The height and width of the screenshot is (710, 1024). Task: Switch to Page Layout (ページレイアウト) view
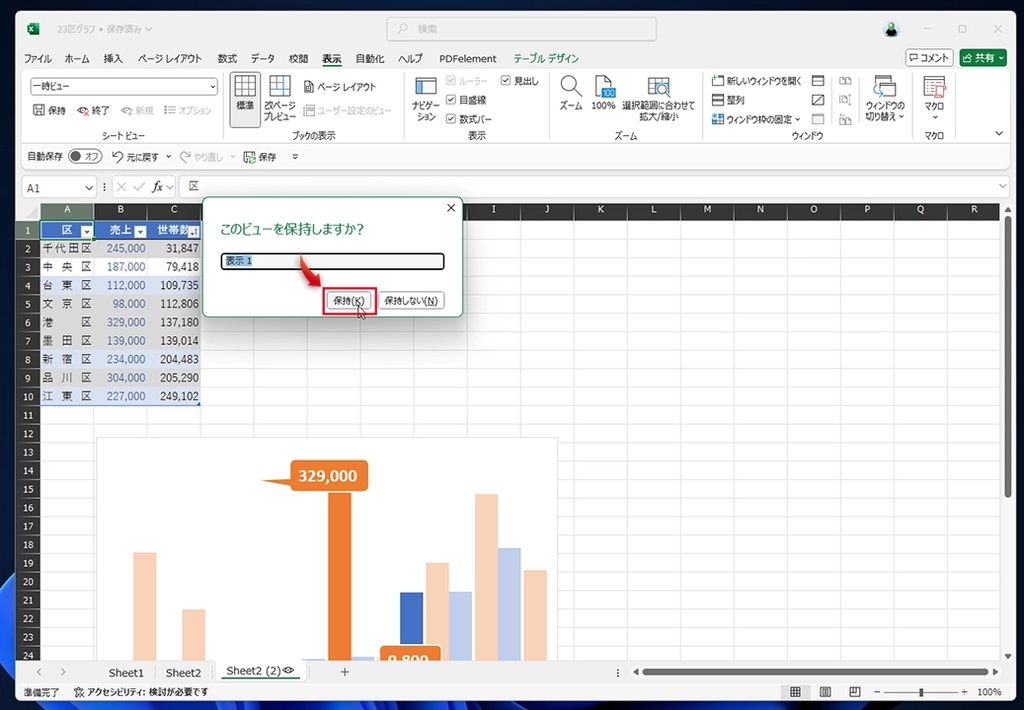pos(340,87)
